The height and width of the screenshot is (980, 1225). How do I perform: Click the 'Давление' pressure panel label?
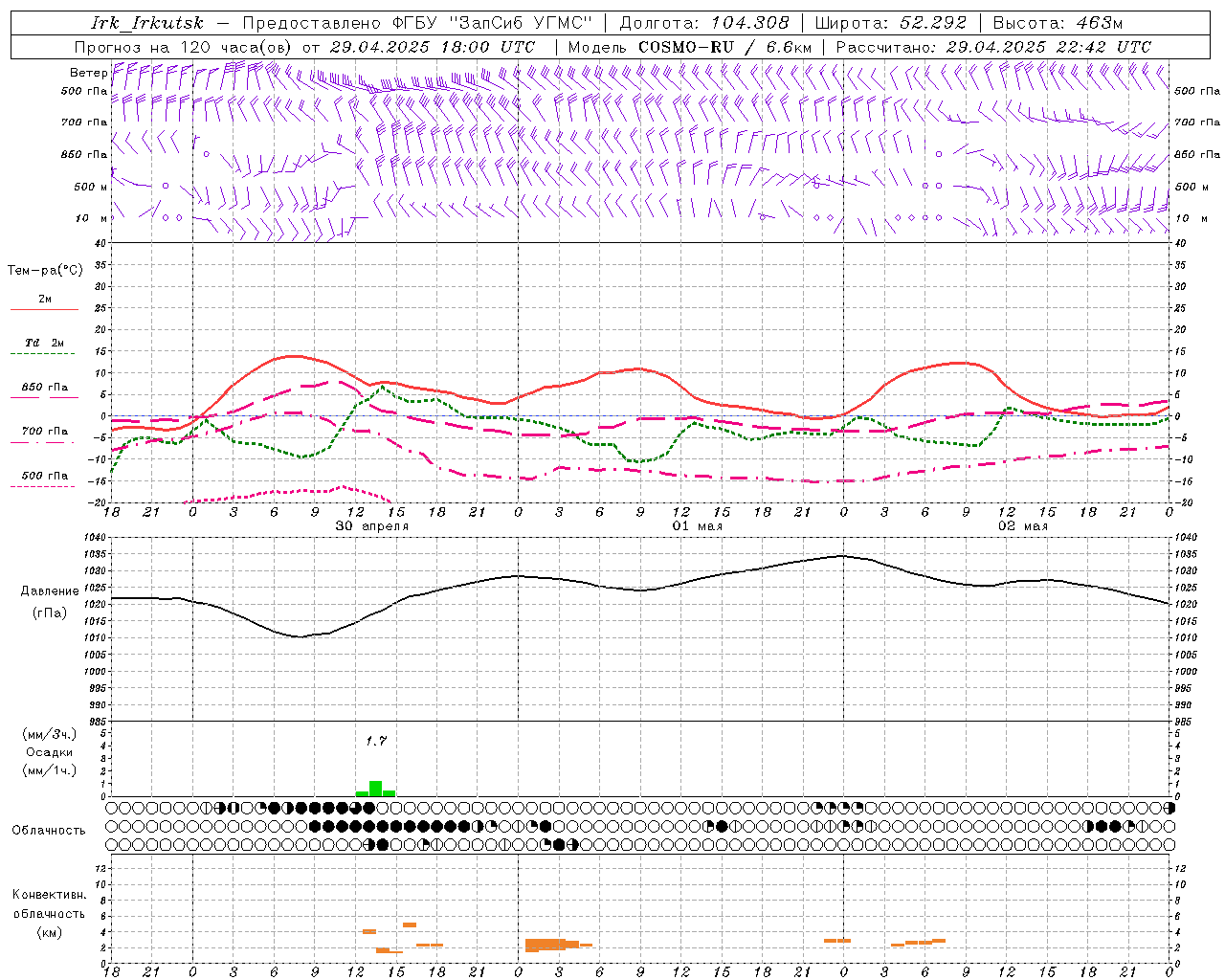coord(49,591)
